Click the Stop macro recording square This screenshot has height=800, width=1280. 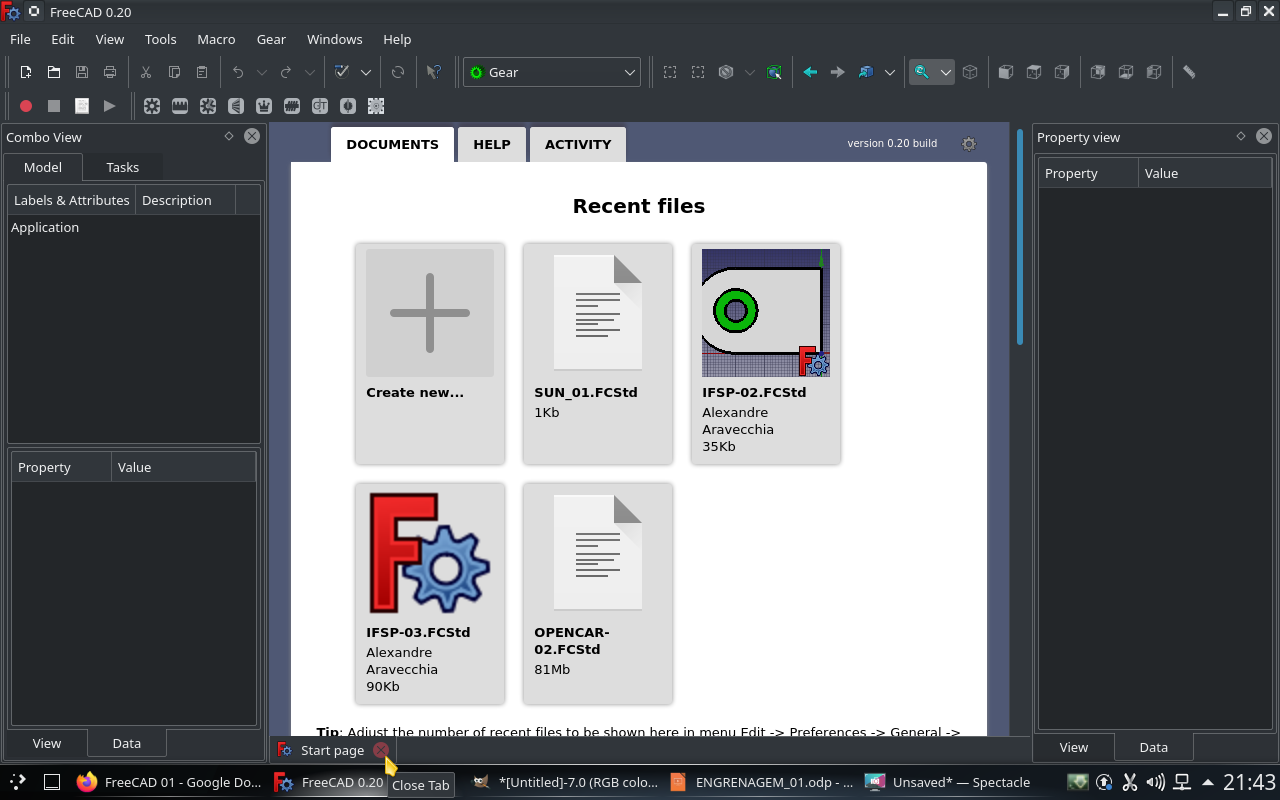[x=54, y=105]
